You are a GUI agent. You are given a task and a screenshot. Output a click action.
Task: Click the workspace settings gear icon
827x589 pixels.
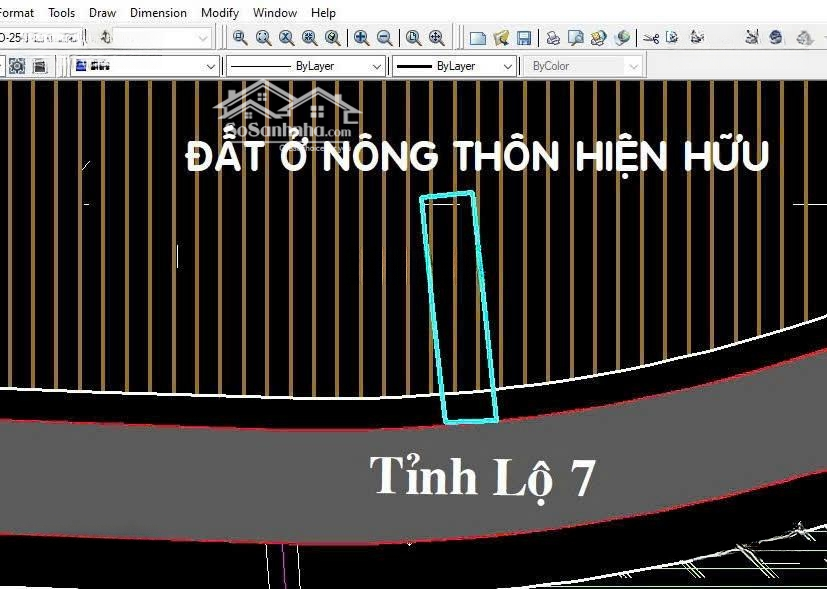[x=17, y=66]
